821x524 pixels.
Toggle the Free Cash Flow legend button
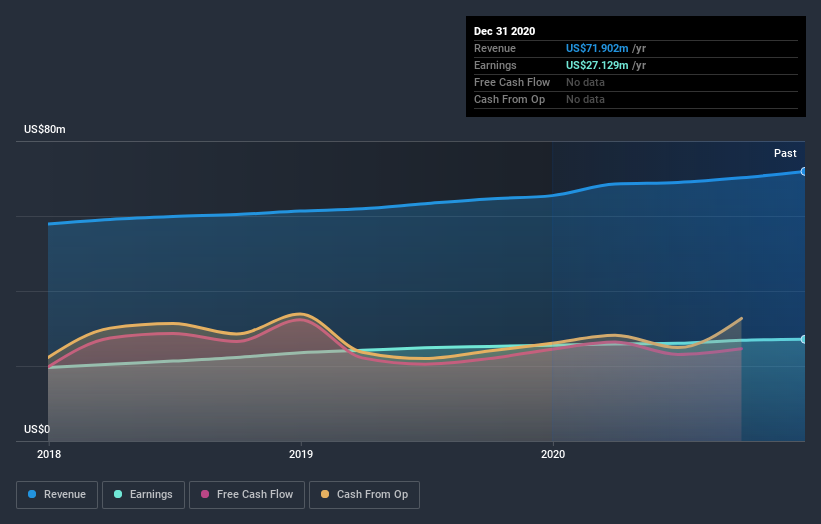coord(247,495)
